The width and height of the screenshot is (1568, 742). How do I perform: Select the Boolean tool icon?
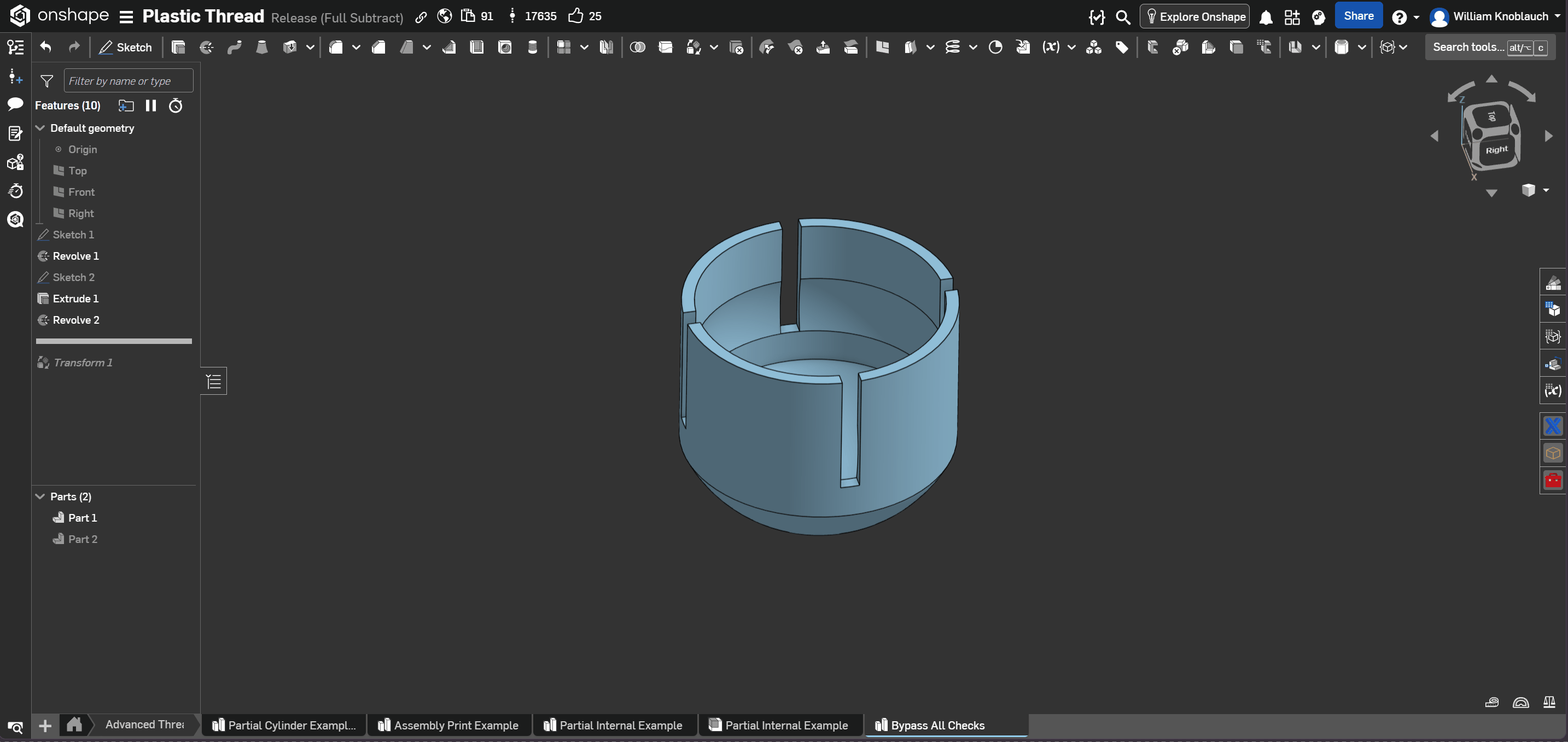click(637, 47)
